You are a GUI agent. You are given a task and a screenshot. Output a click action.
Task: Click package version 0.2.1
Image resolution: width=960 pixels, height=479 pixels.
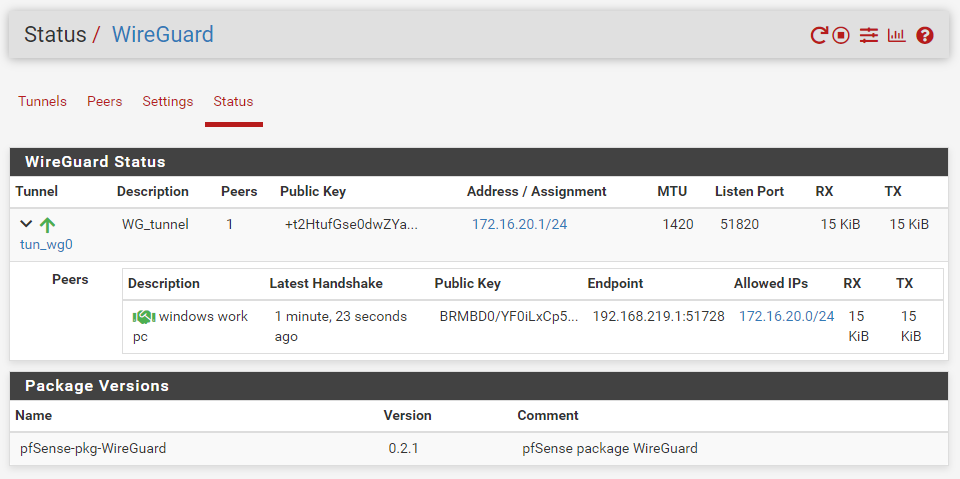tap(403, 448)
